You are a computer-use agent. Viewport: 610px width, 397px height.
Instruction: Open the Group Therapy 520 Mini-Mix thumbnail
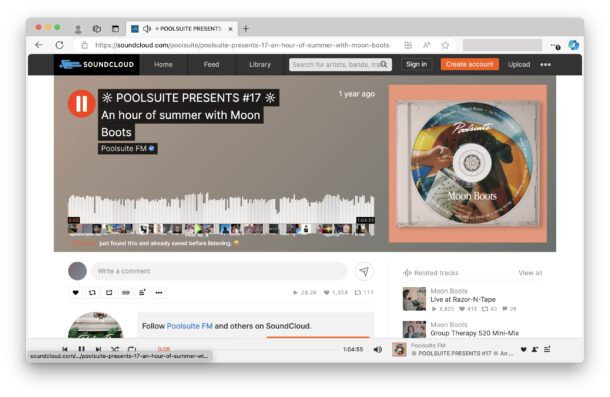coord(414,329)
